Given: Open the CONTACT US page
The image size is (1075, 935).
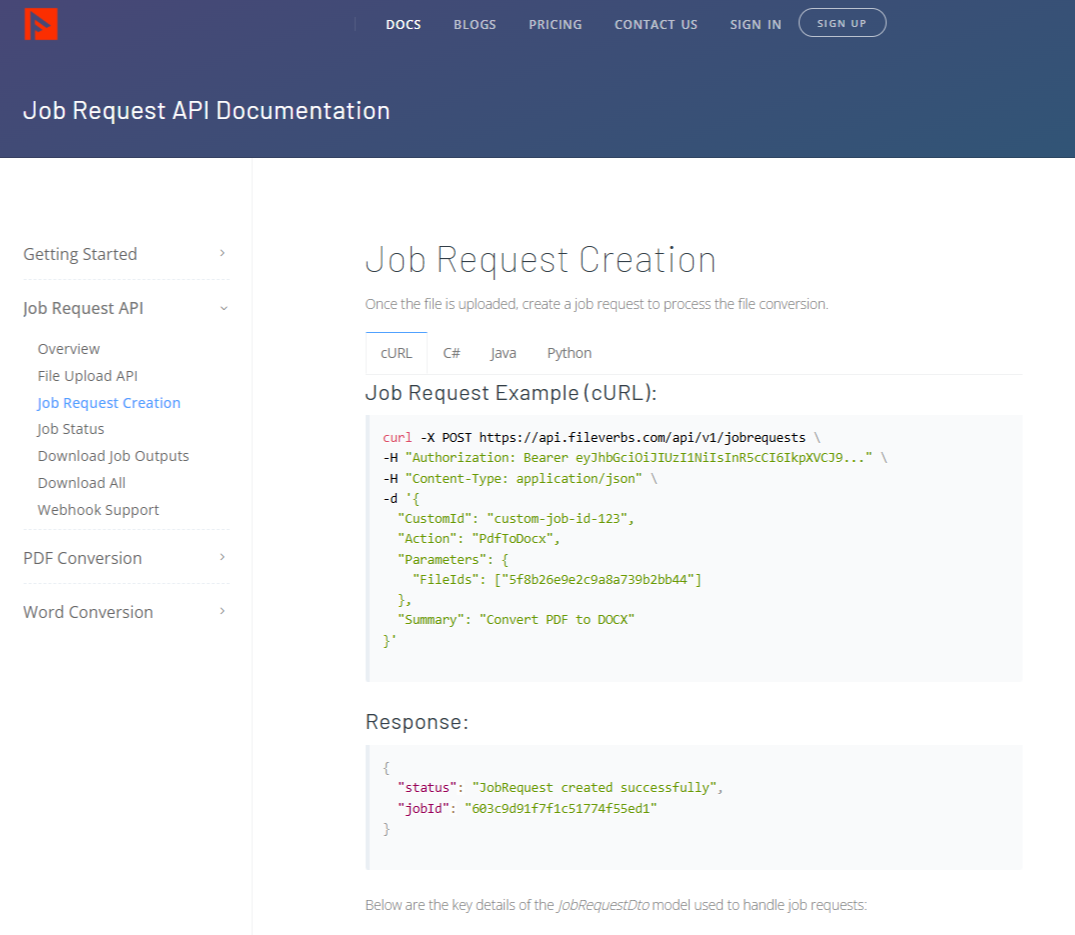Looking at the screenshot, I should click(655, 25).
